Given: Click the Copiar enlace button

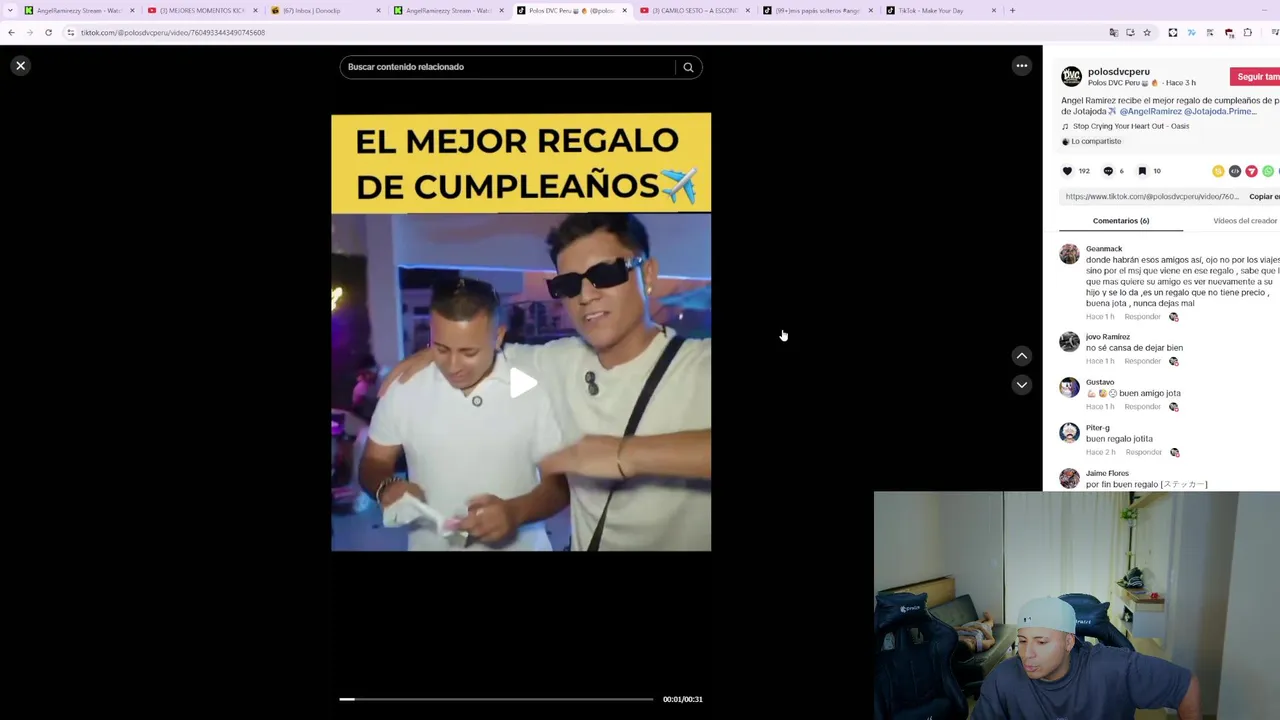Looking at the screenshot, I should click(1264, 196).
